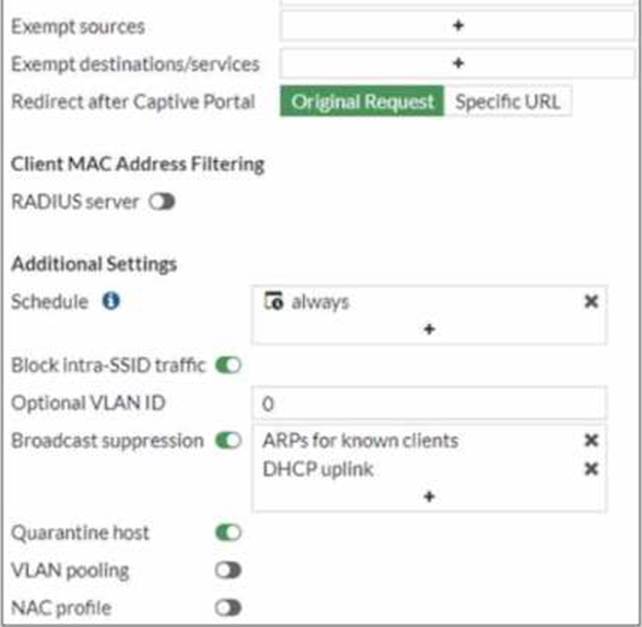642x627 pixels.
Task: Click the Schedule info icon
Action: [111, 301]
